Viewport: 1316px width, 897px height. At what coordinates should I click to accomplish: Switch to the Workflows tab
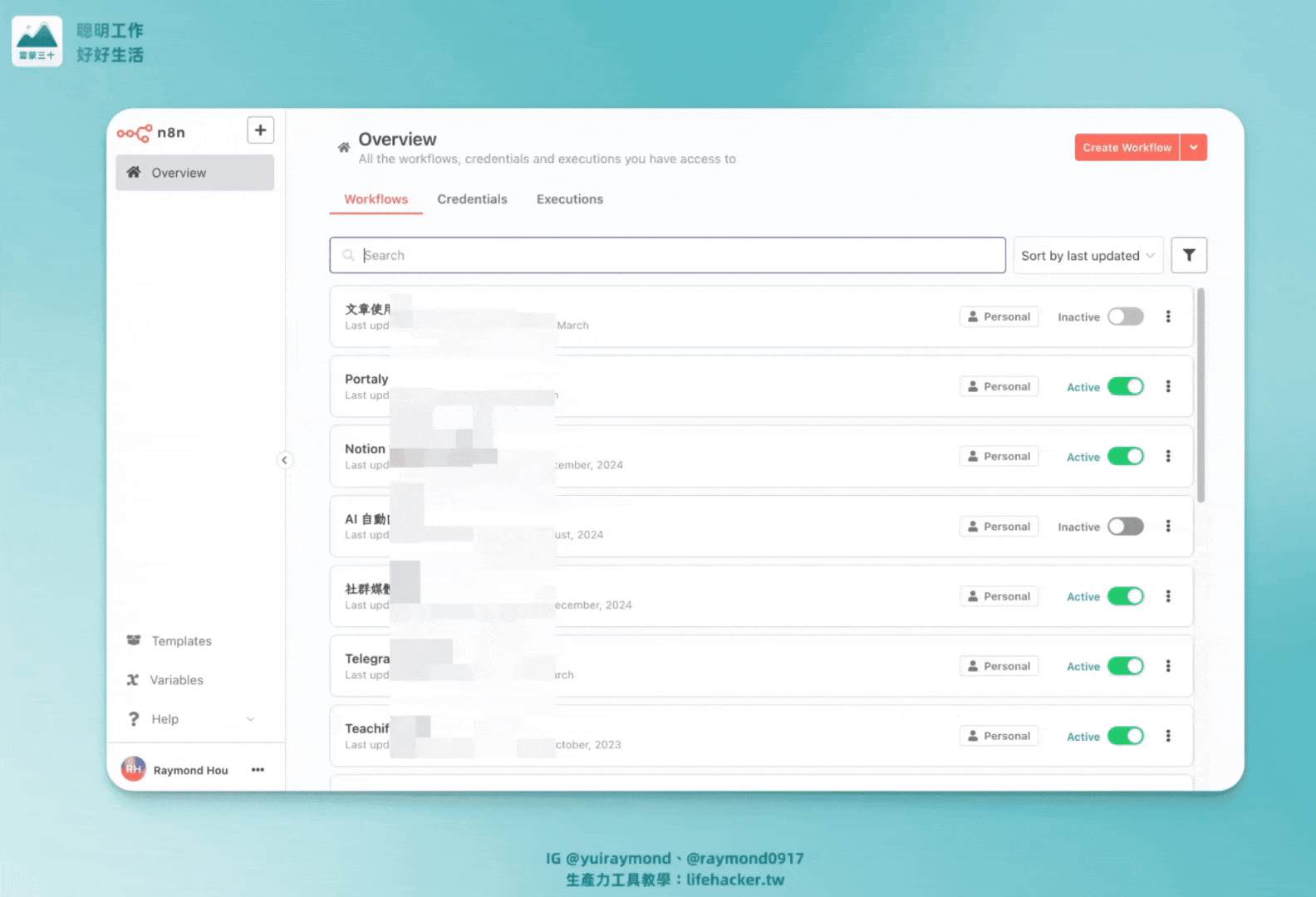click(376, 199)
